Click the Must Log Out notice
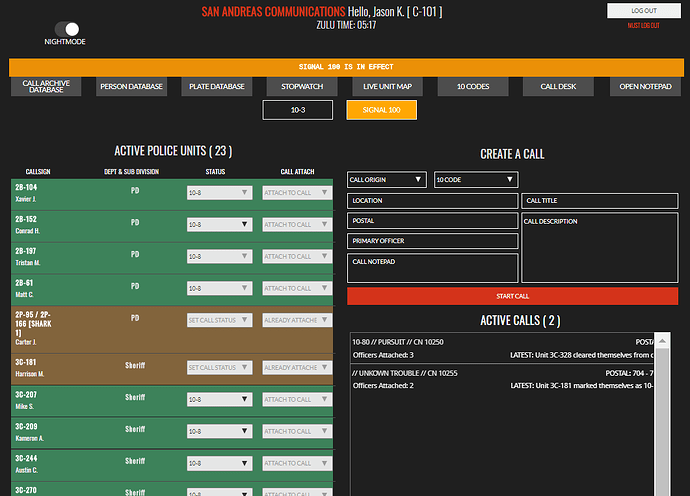Image resolution: width=690 pixels, height=496 pixels. click(643, 26)
